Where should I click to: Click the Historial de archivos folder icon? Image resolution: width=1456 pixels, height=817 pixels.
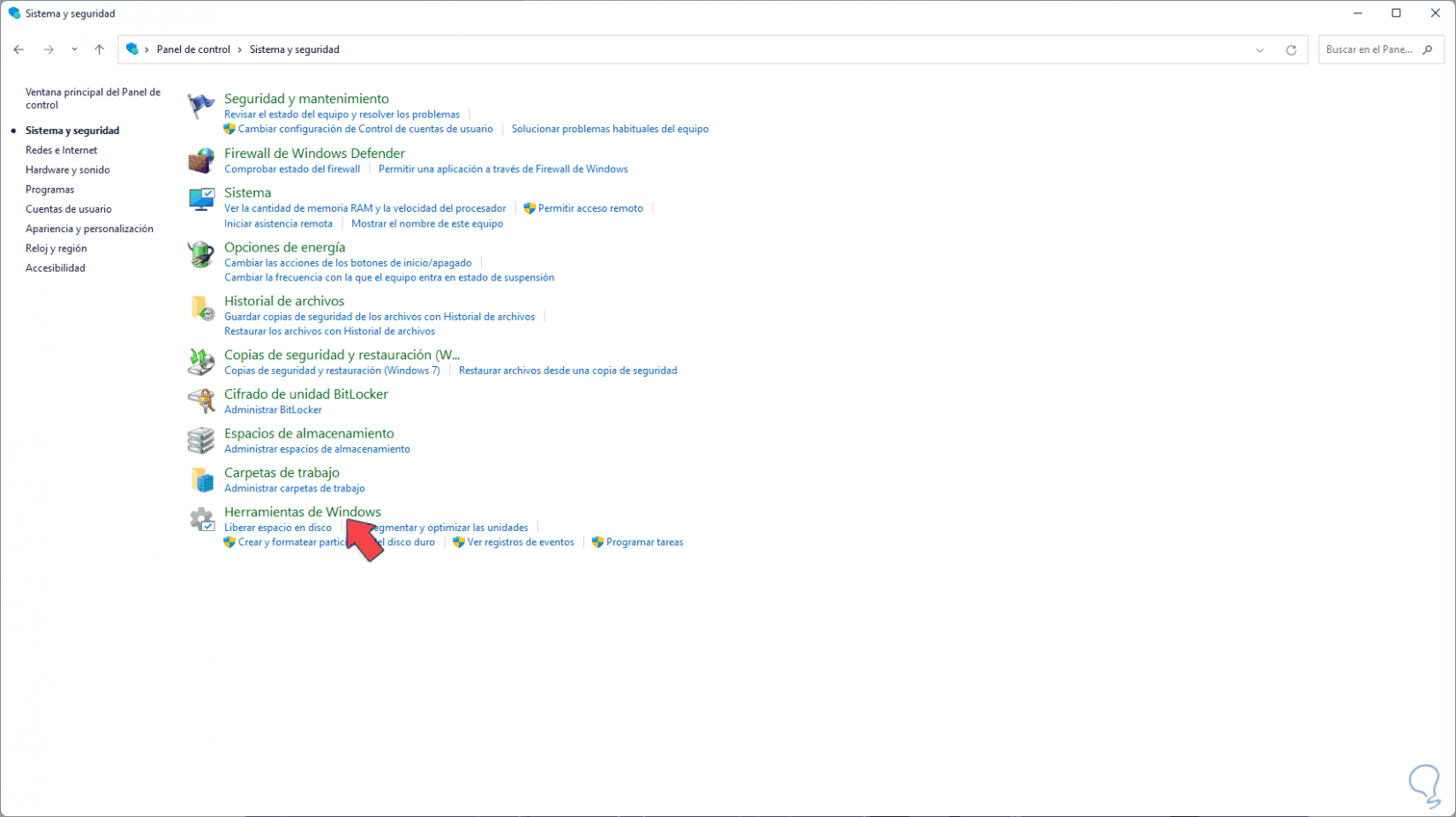(x=201, y=308)
